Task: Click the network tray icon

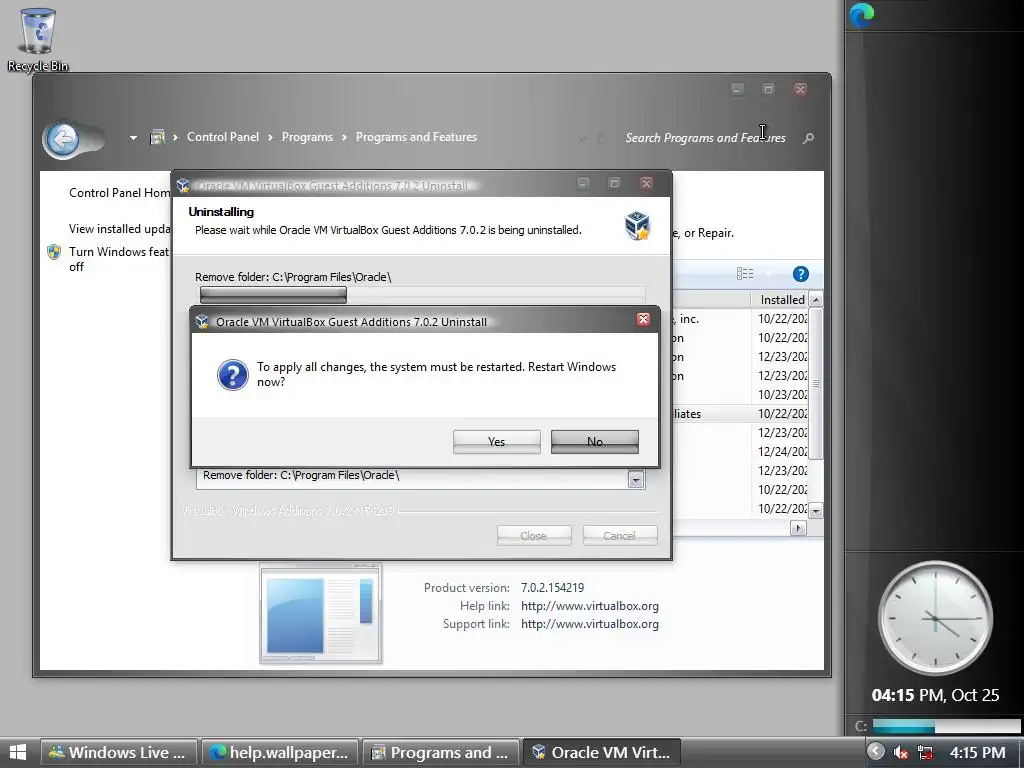Action: tap(925, 753)
